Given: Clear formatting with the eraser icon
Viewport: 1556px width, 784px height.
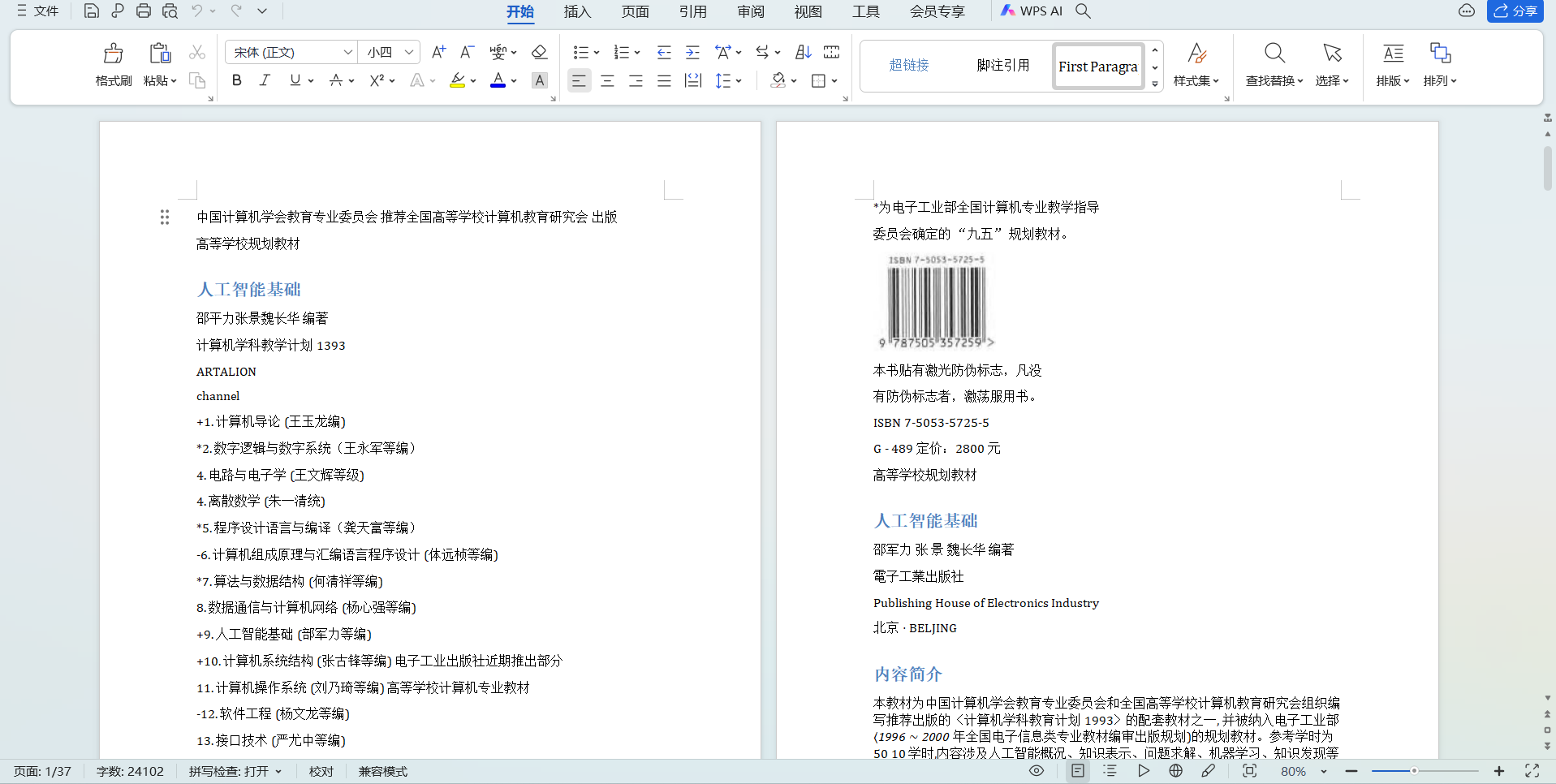Looking at the screenshot, I should click(539, 53).
